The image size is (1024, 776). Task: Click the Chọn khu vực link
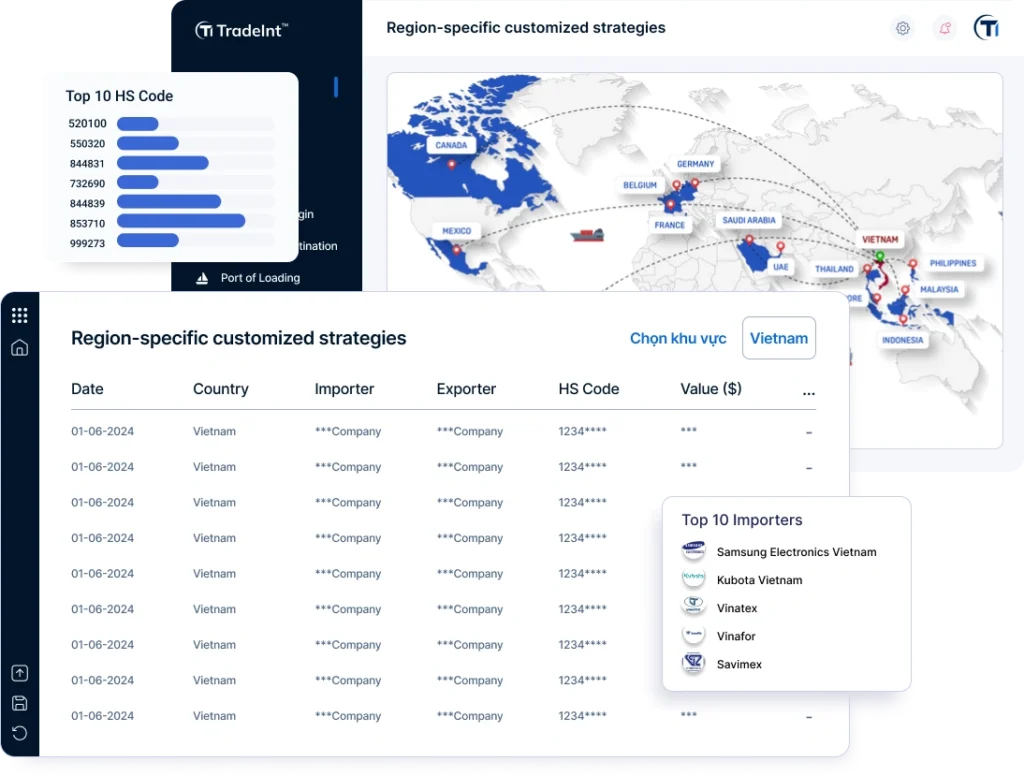pos(678,338)
